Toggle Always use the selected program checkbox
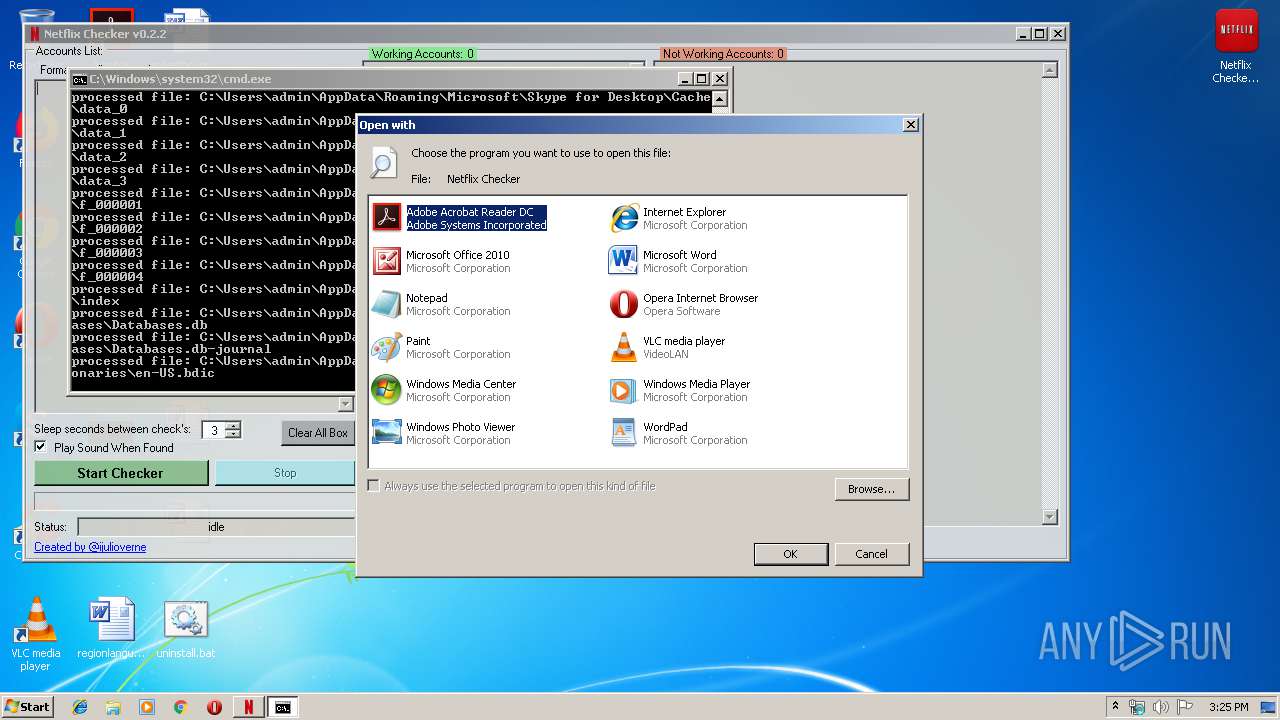 tap(374, 486)
